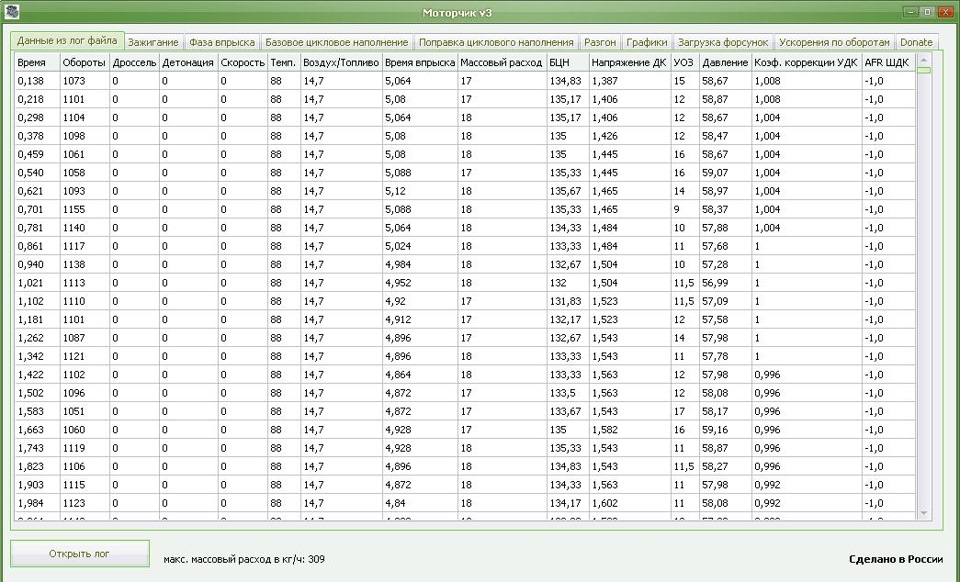
Task: Select the Данные из лог файла tab
Action: click(67, 41)
